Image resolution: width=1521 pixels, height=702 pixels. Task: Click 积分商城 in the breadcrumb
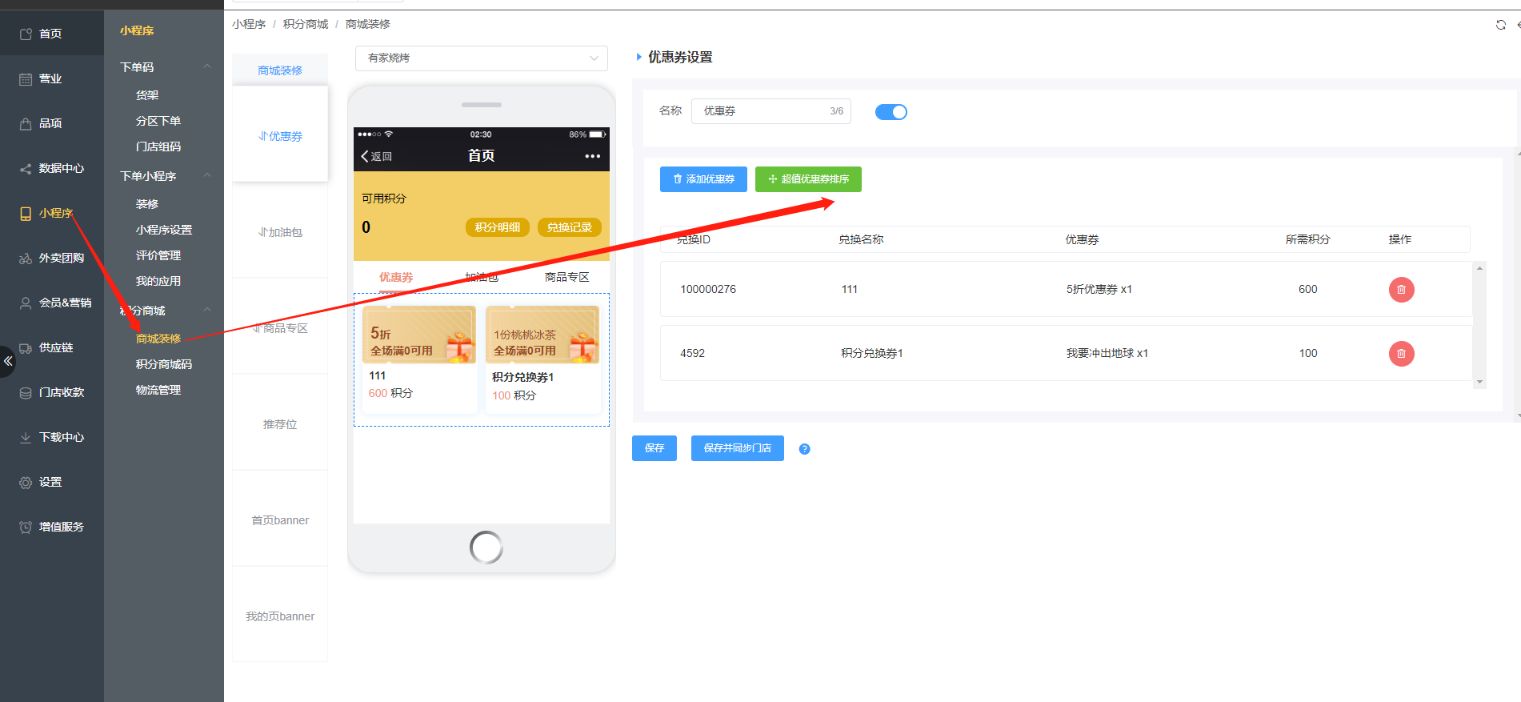pos(305,24)
